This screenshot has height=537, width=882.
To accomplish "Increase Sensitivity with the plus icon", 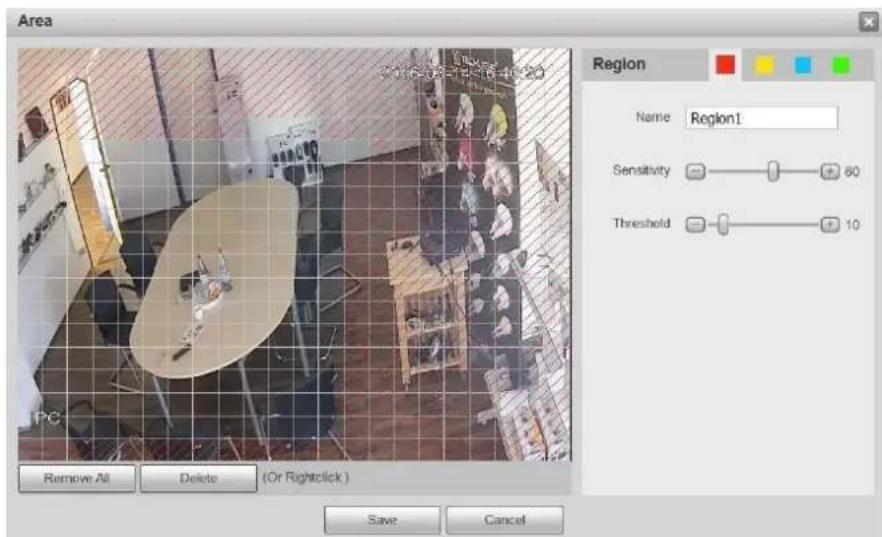I will [x=830, y=171].
